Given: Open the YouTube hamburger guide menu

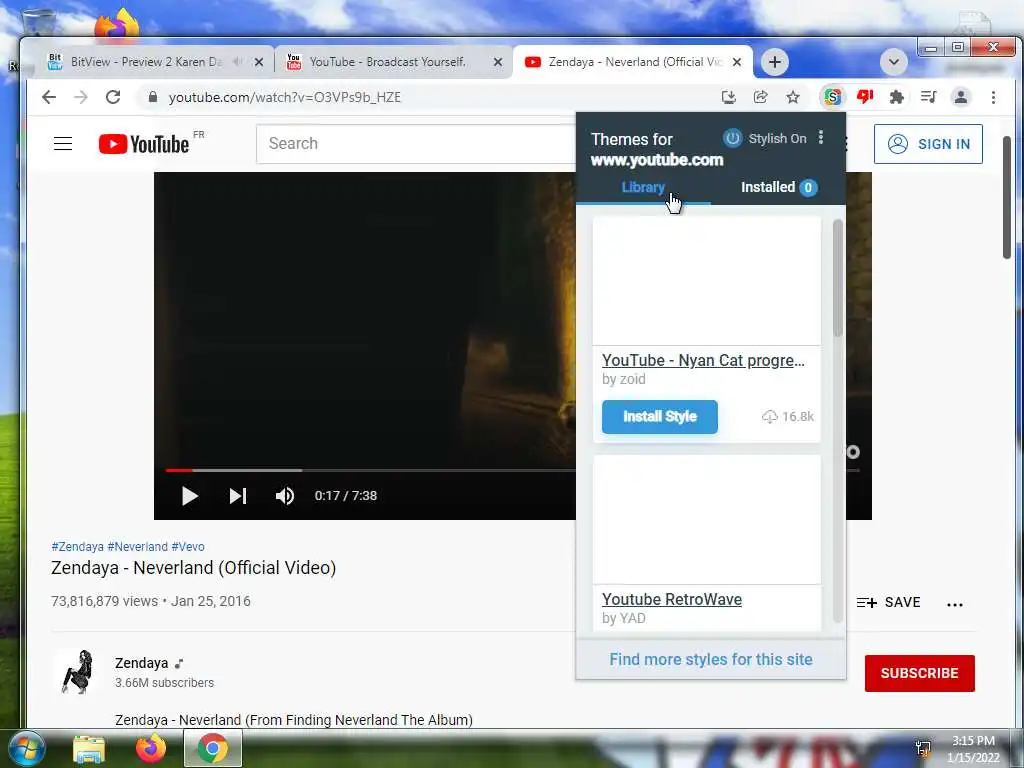Looking at the screenshot, I should click(63, 144).
